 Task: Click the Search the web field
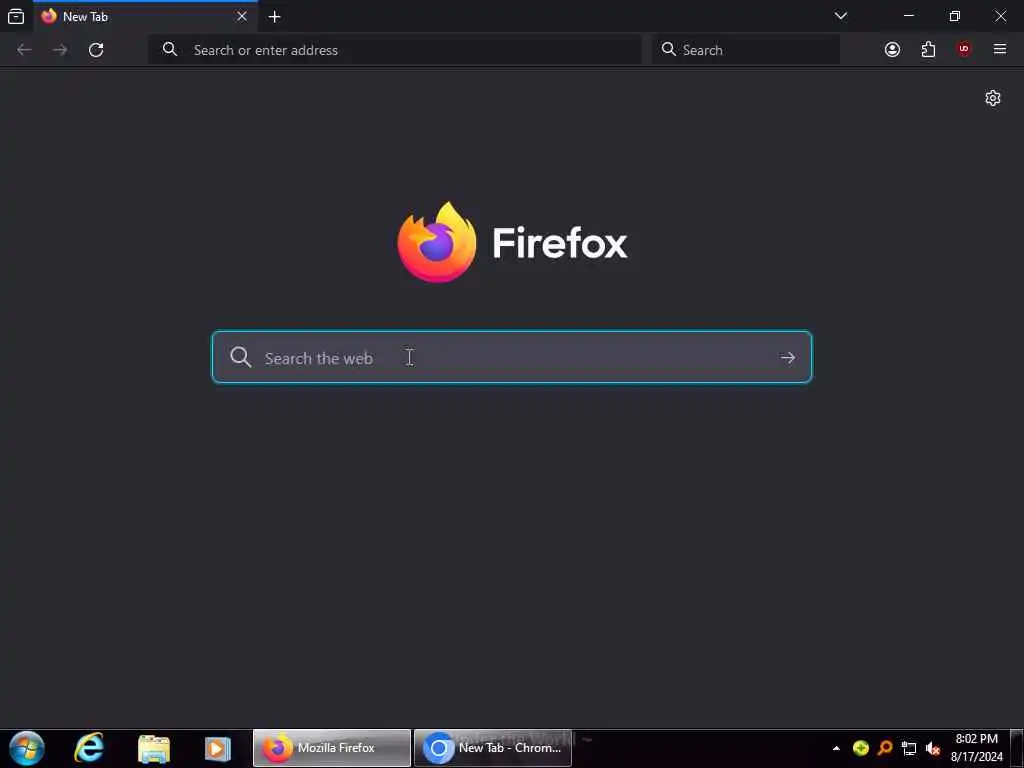[x=512, y=357]
